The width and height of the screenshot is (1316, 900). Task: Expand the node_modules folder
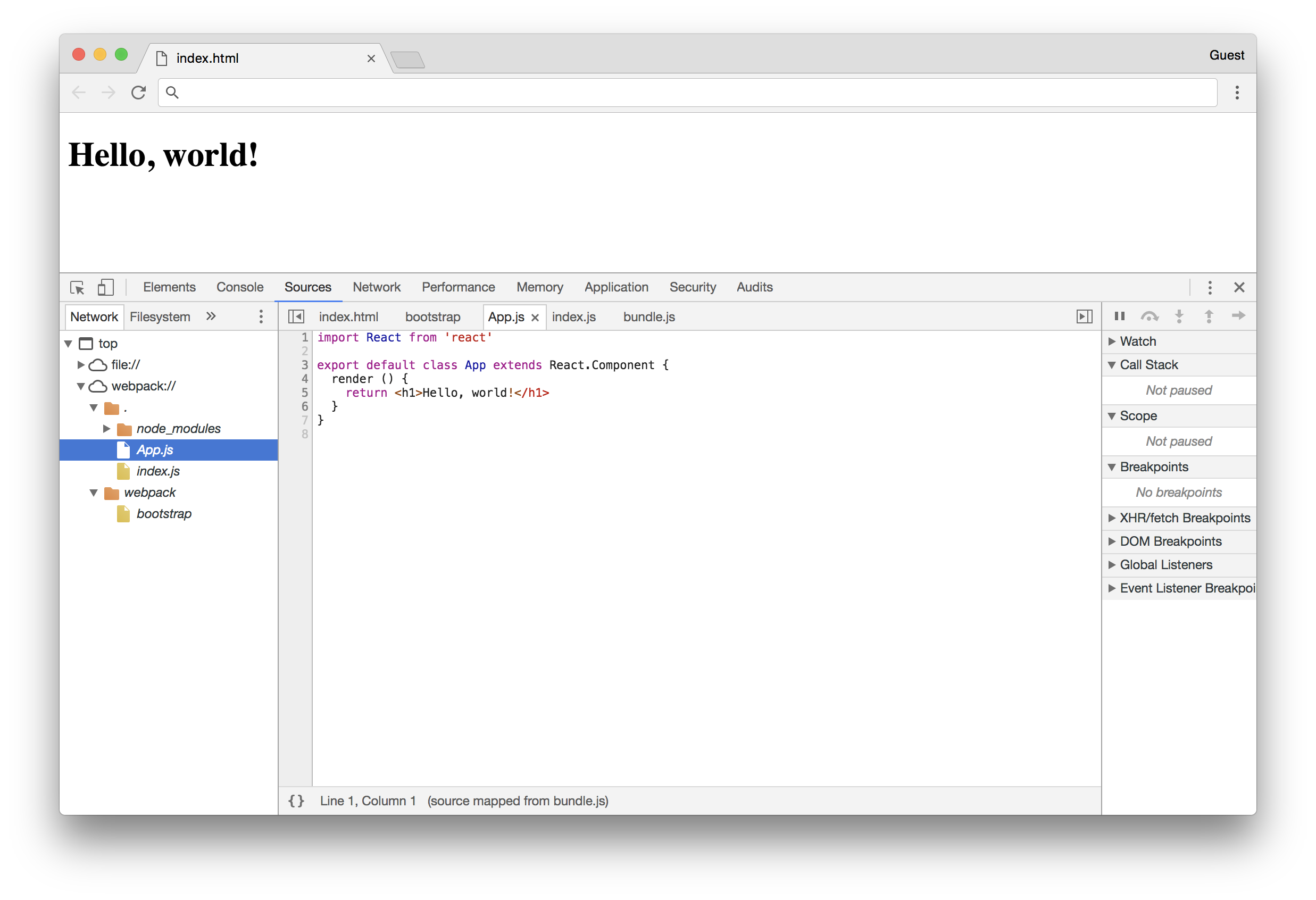click(x=106, y=429)
